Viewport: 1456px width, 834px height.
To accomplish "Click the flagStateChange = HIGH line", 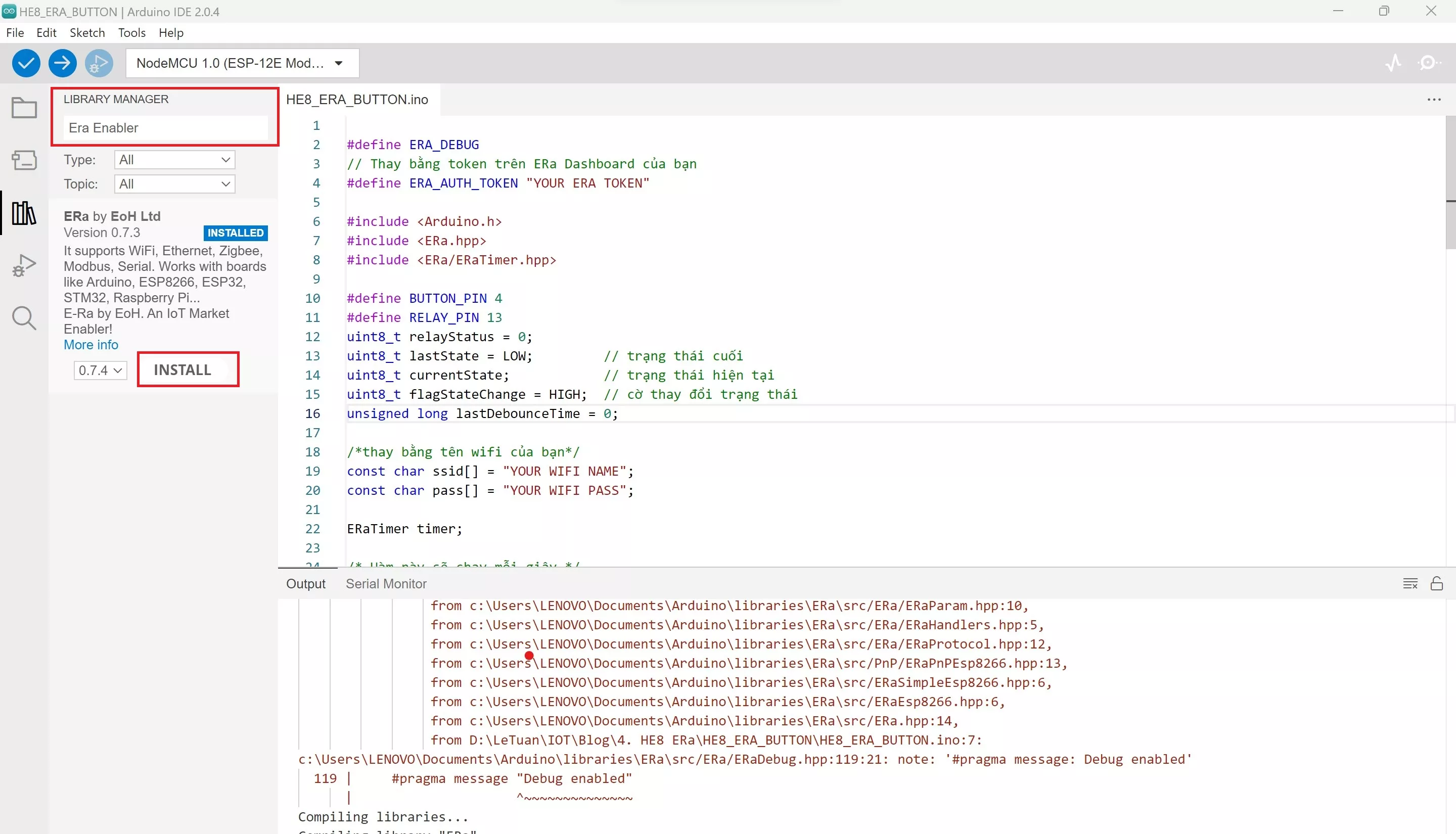I will 467,394.
